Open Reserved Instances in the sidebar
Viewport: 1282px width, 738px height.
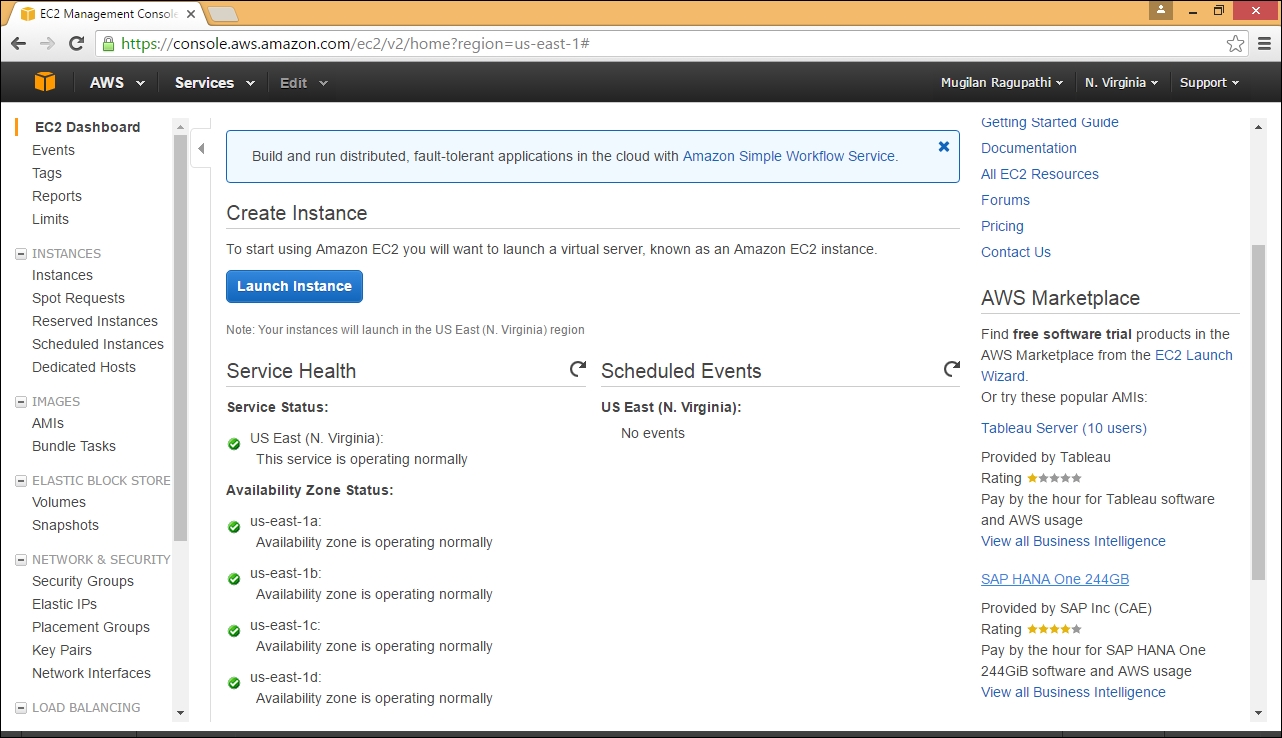(x=95, y=321)
